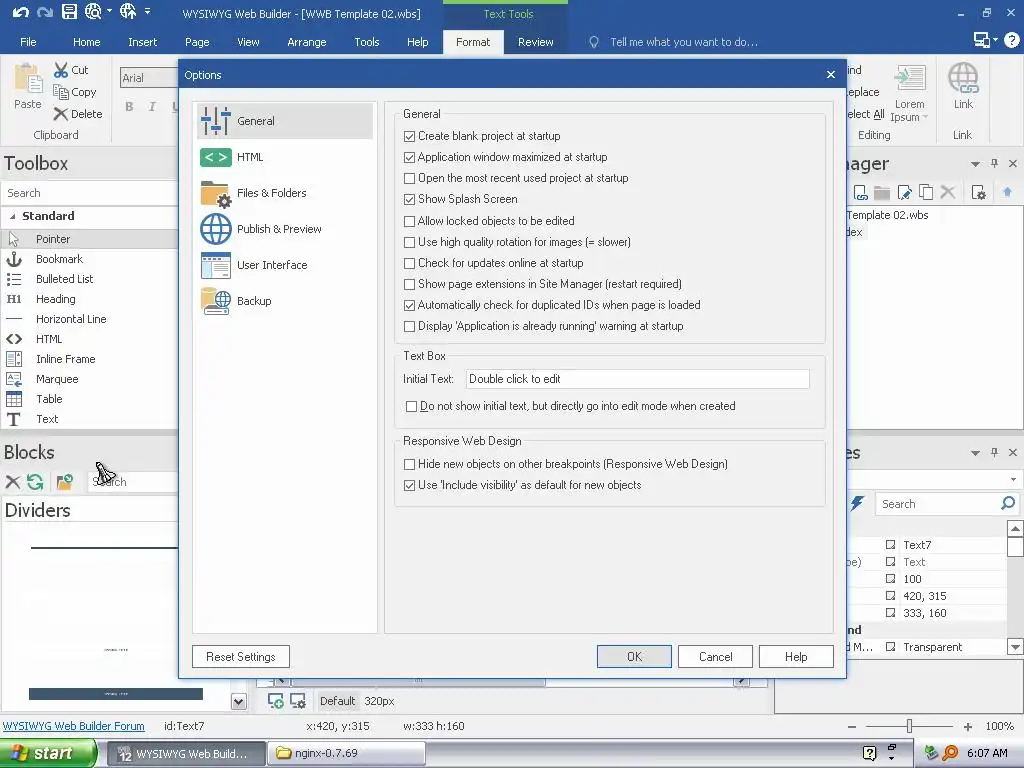This screenshot has width=1024, height=768.
Task: Click the Cut scissors icon in Clipboard
Action: (61, 69)
